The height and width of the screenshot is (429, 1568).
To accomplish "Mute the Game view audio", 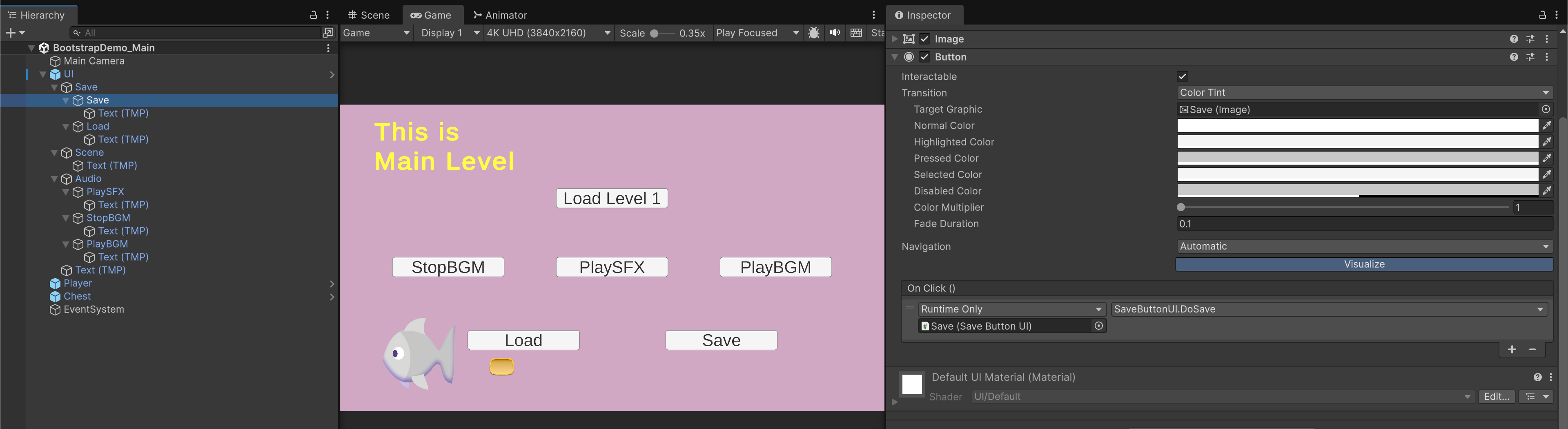I will (835, 33).
